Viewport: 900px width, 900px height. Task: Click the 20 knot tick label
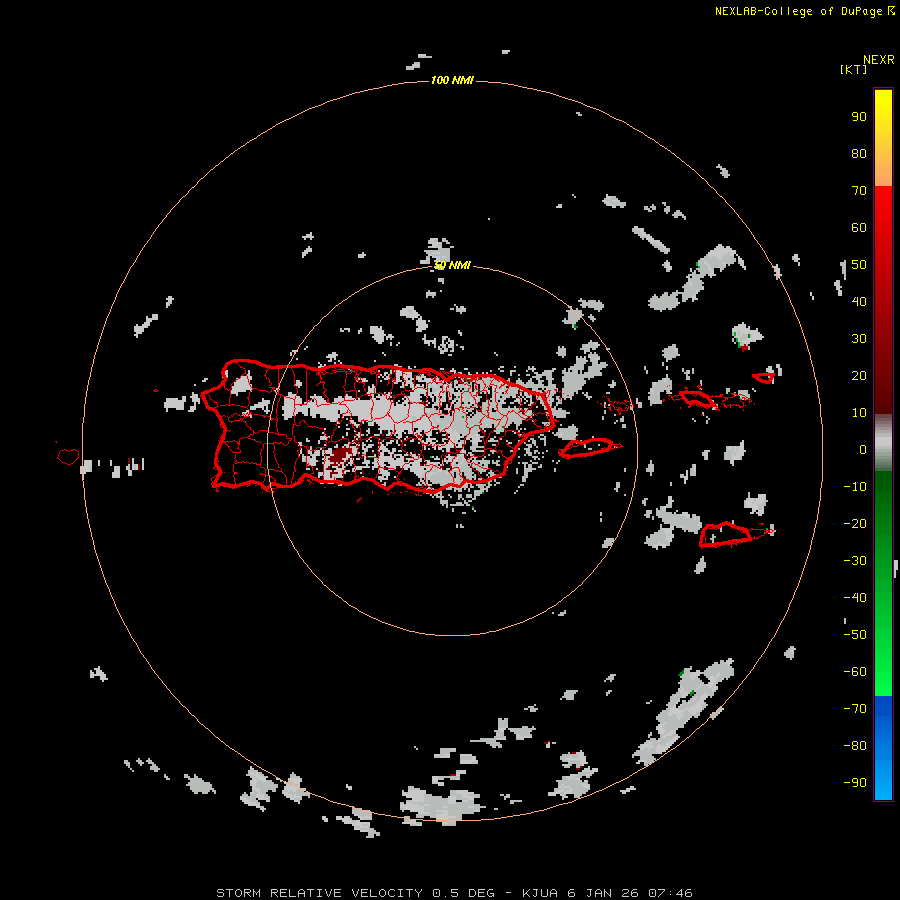[x=859, y=376]
